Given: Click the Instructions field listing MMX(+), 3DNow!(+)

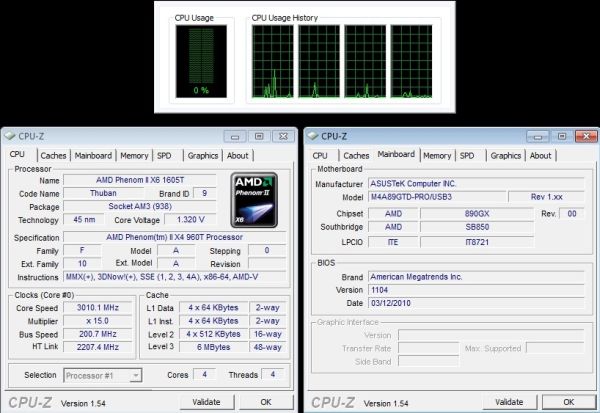Looking at the screenshot, I should (174, 277).
